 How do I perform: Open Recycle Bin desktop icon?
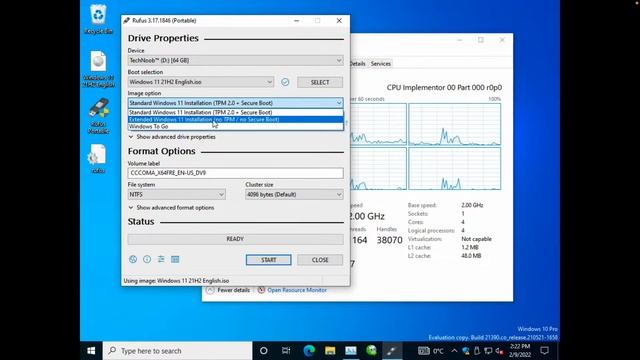click(x=98, y=19)
